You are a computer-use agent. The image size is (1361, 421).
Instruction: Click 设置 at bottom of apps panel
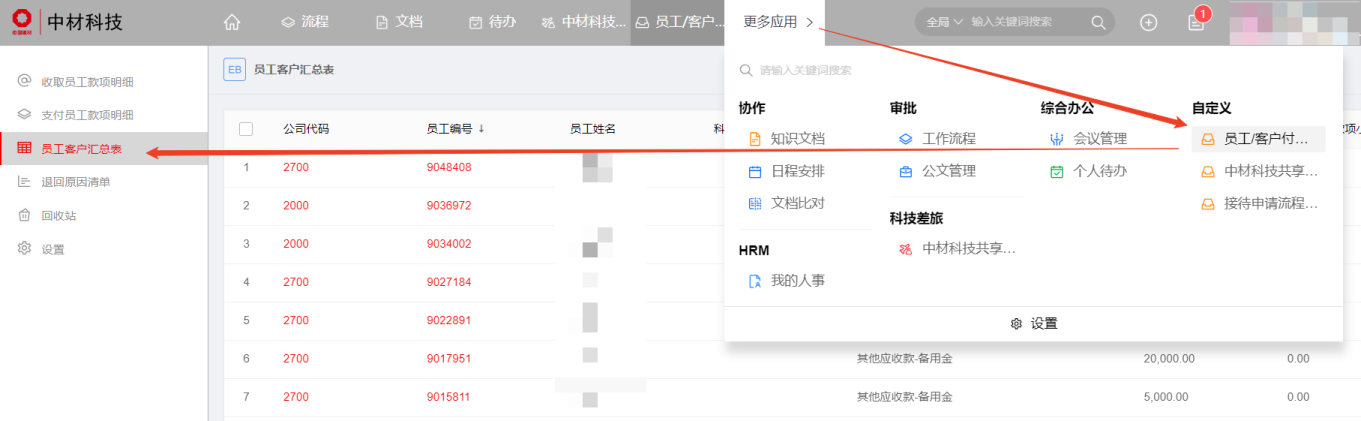coord(1034,324)
